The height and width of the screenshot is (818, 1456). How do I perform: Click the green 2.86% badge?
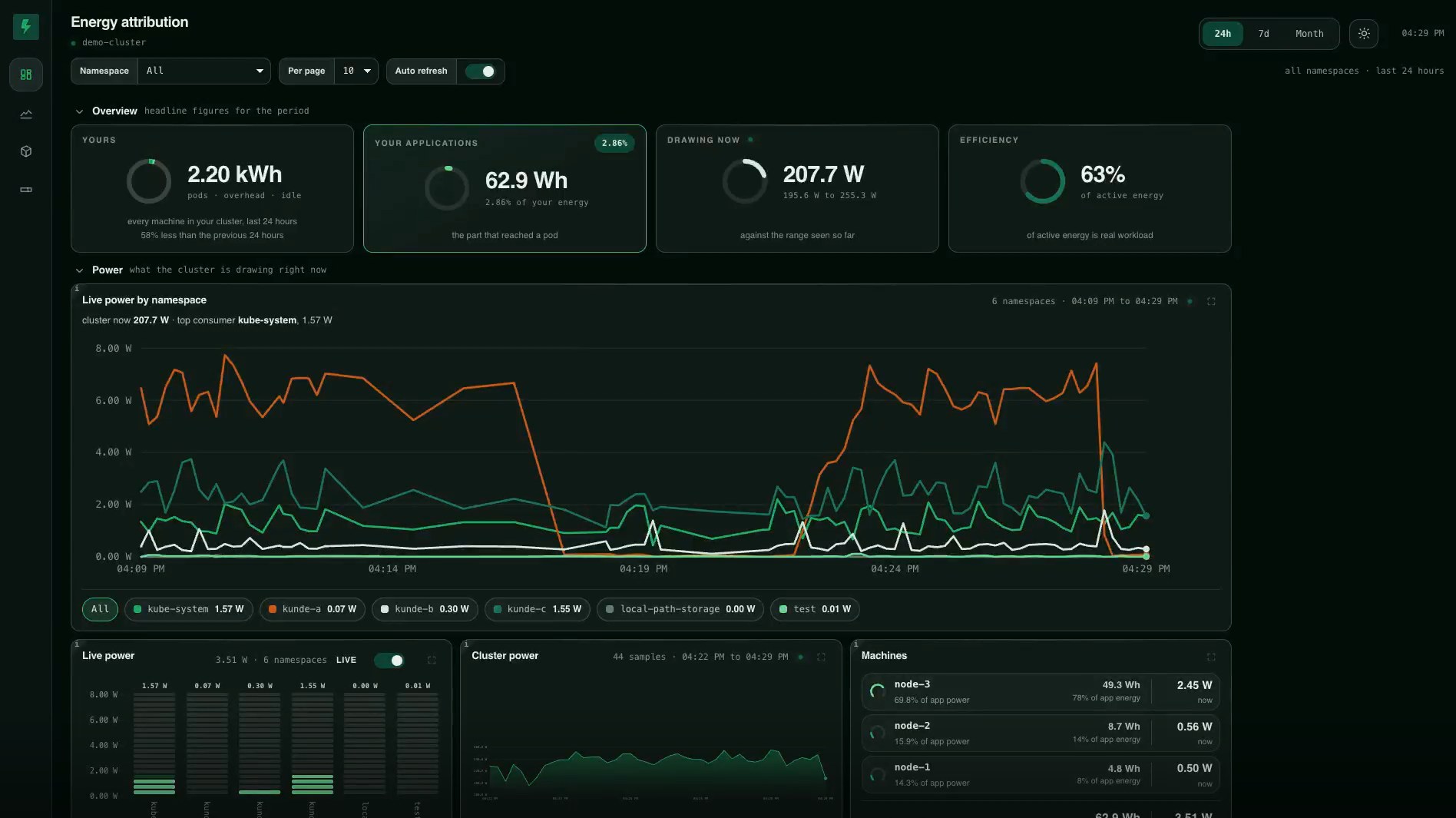click(x=614, y=143)
